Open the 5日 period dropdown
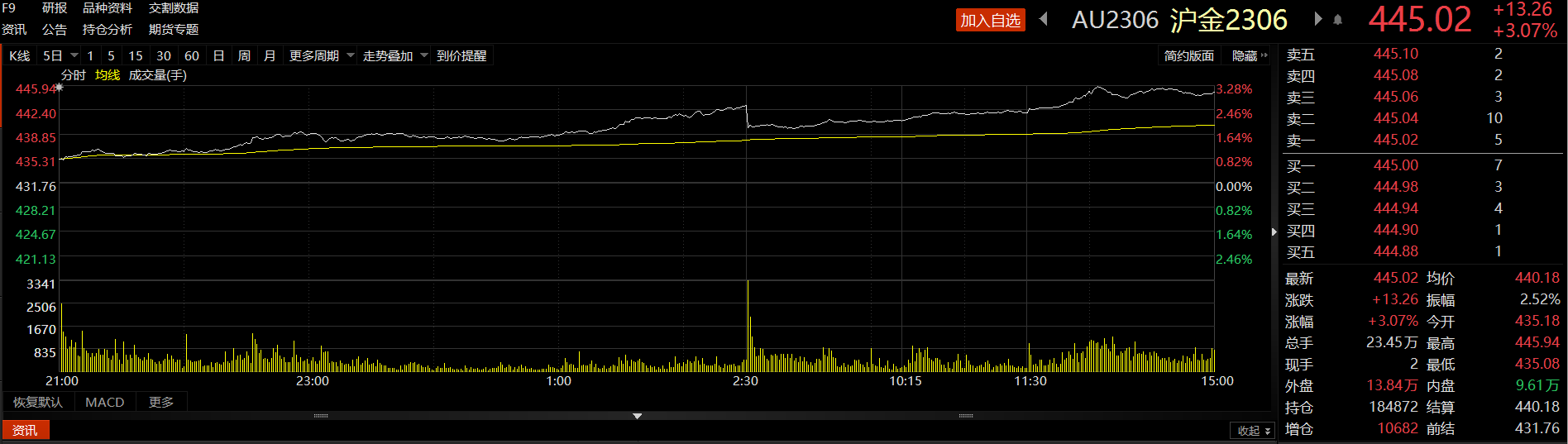The height and width of the screenshot is (444, 1568). pos(60,55)
